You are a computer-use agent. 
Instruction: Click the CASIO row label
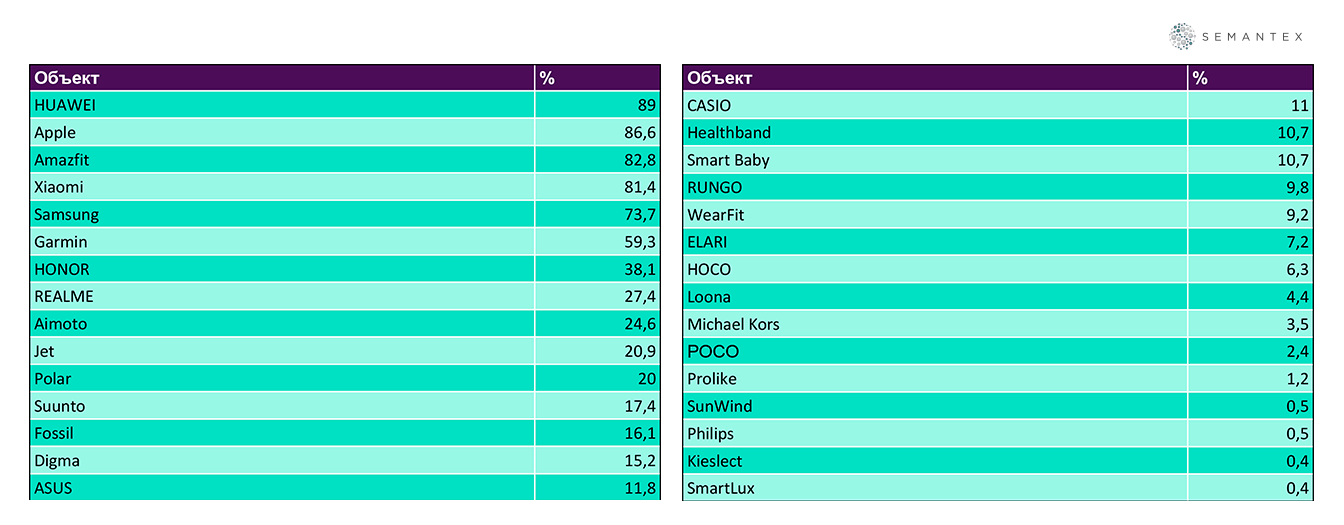[x=709, y=105]
